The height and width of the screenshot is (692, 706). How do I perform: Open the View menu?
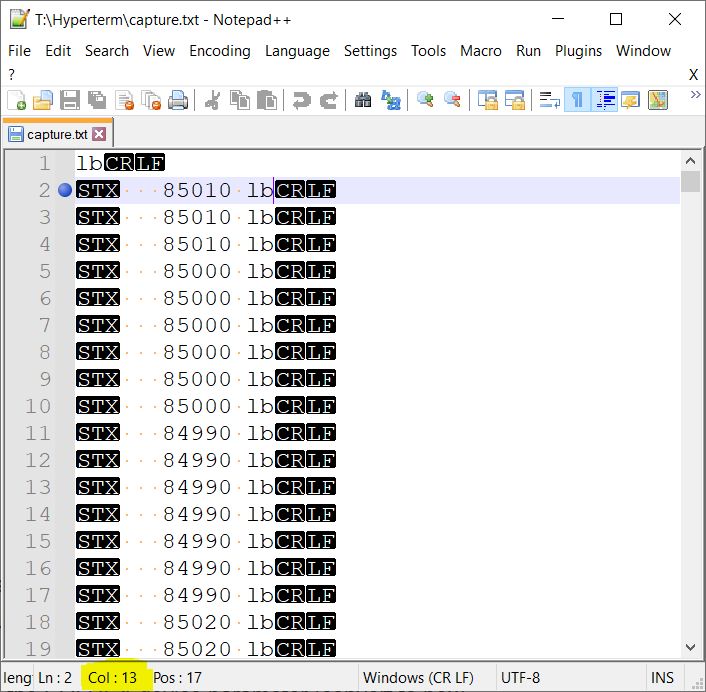(x=158, y=51)
